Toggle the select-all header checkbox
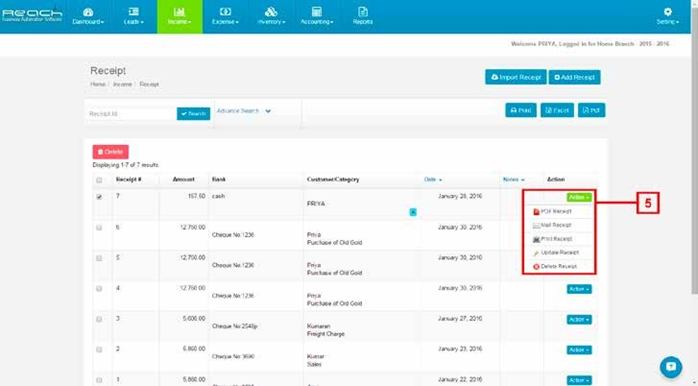This screenshot has width=698, height=386. coord(99,180)
